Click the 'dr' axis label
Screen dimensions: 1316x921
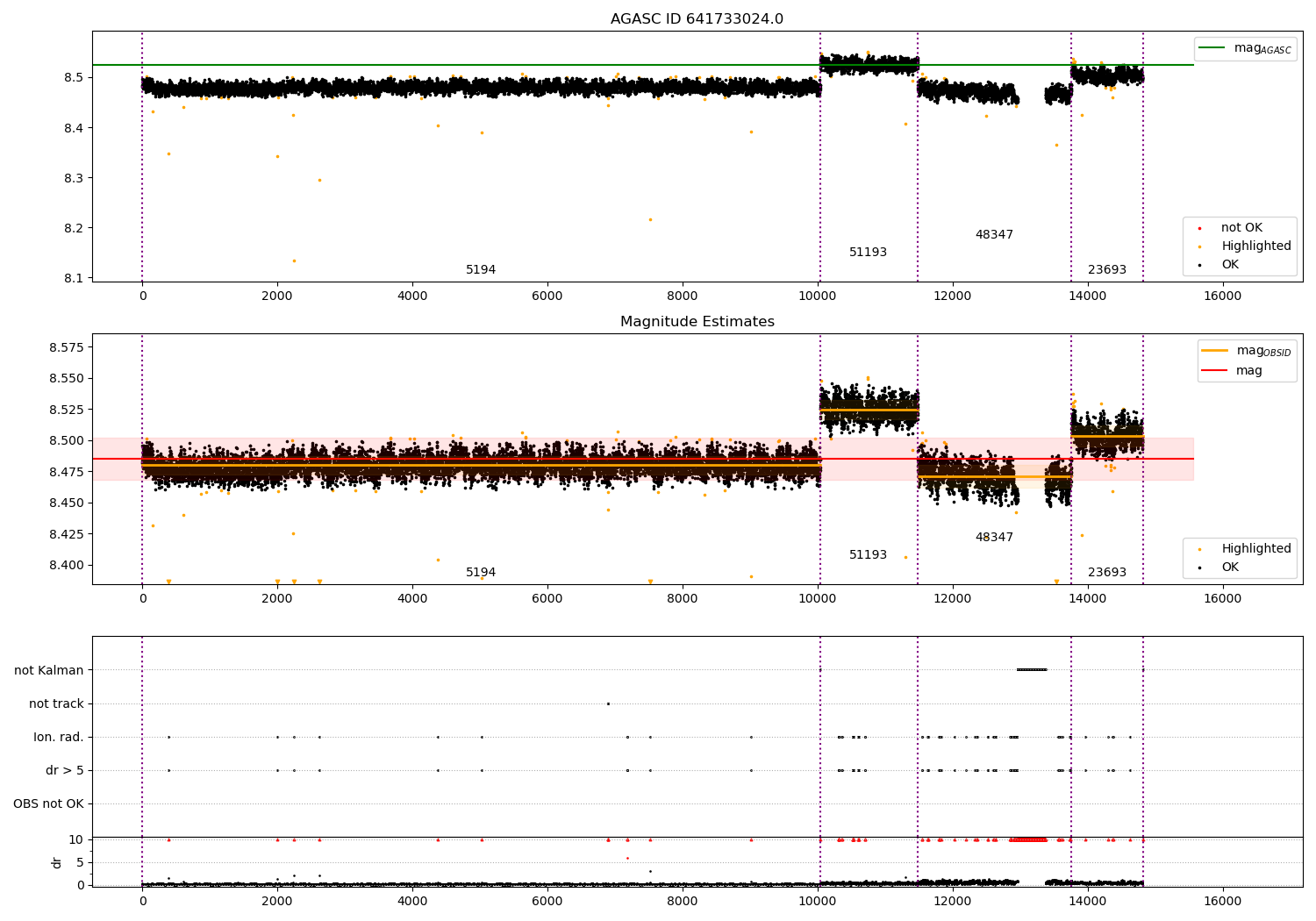[x=56, y=862]
